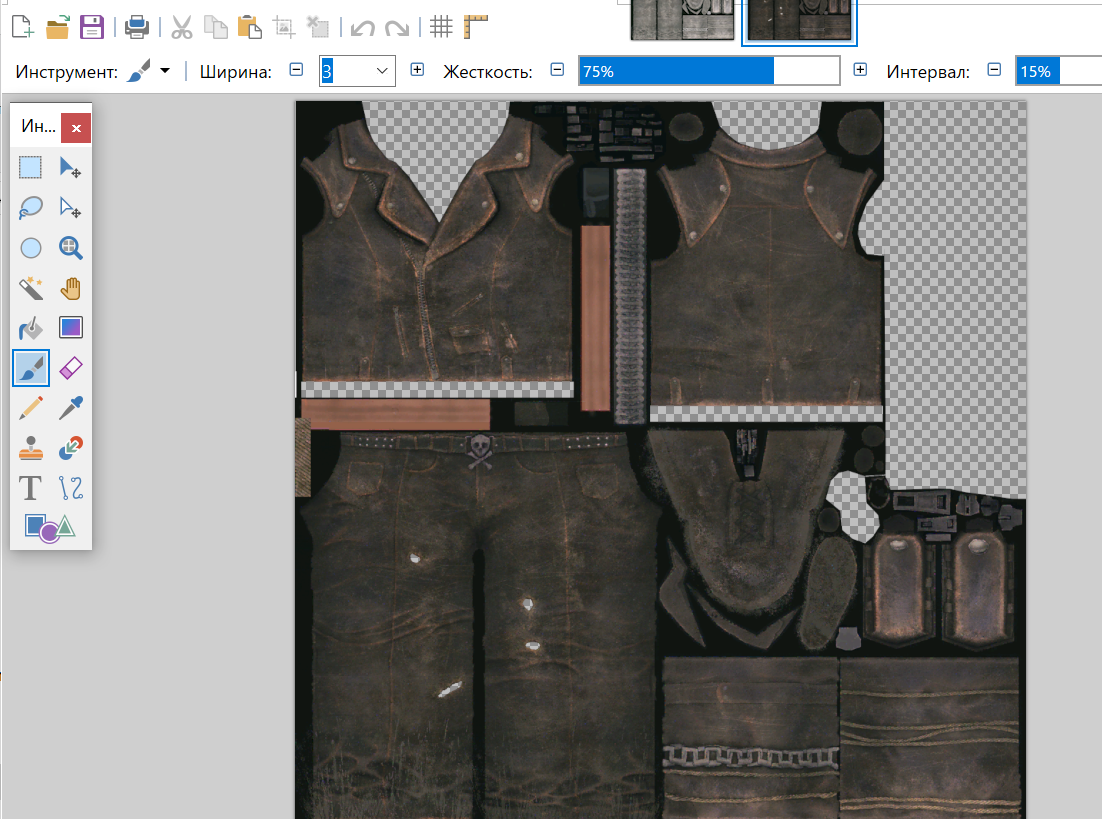Select the Text tool
Viewport: 1102px width, 819px height.
pyautogui.click(x=31, y=488)
